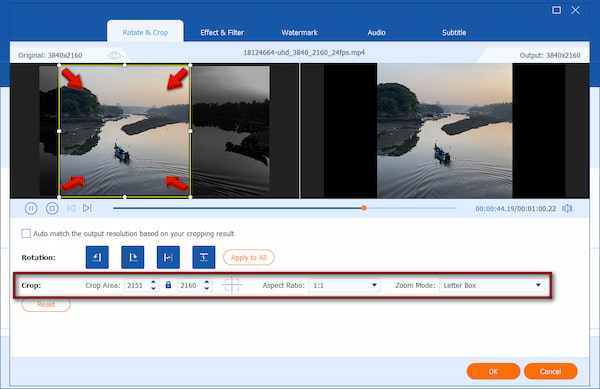Center the crop area with crosshair icon
600x389 pixels.
pos(232,285)
